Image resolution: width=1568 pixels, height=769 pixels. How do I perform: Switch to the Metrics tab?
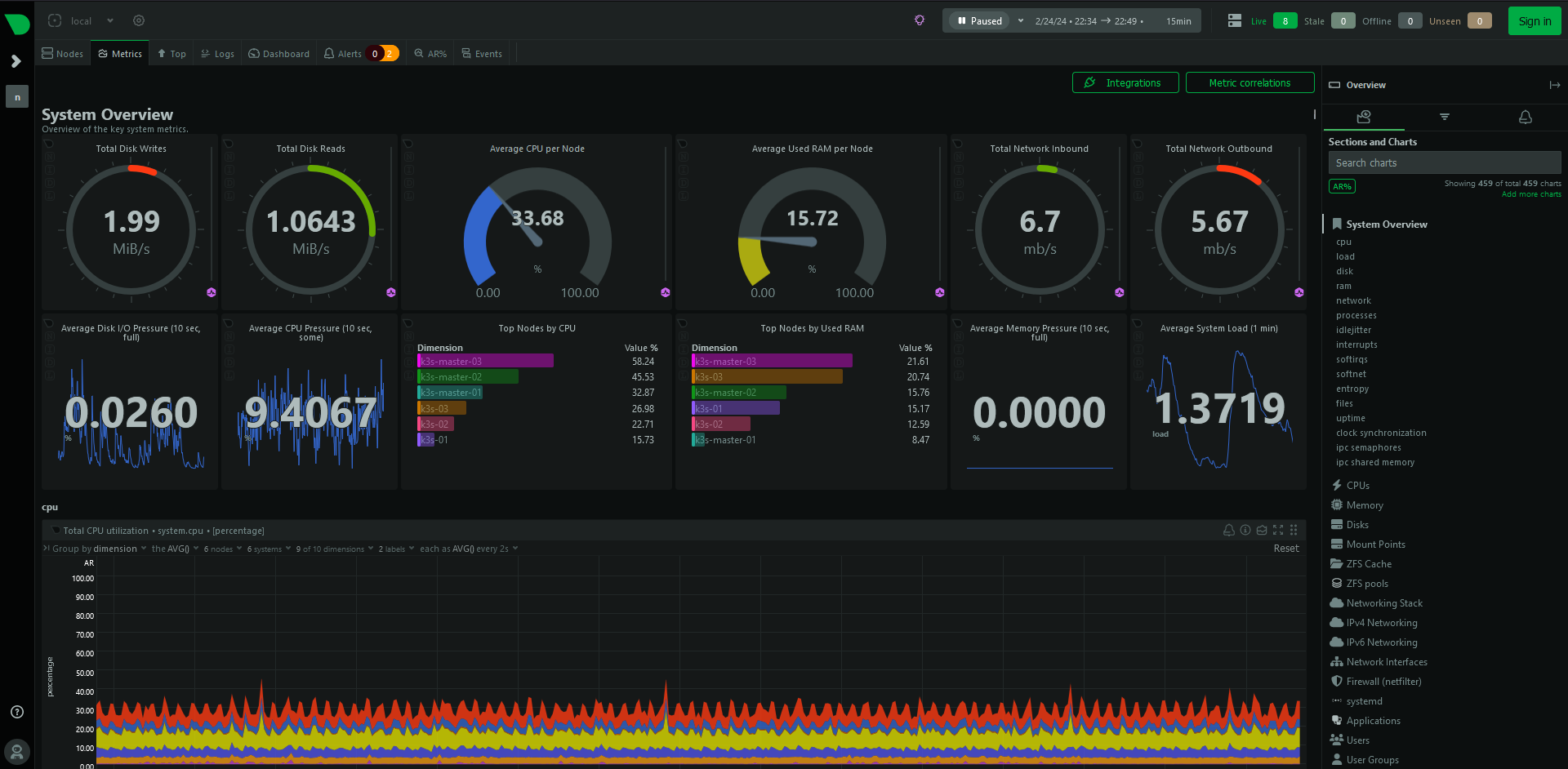click(120, 54)
